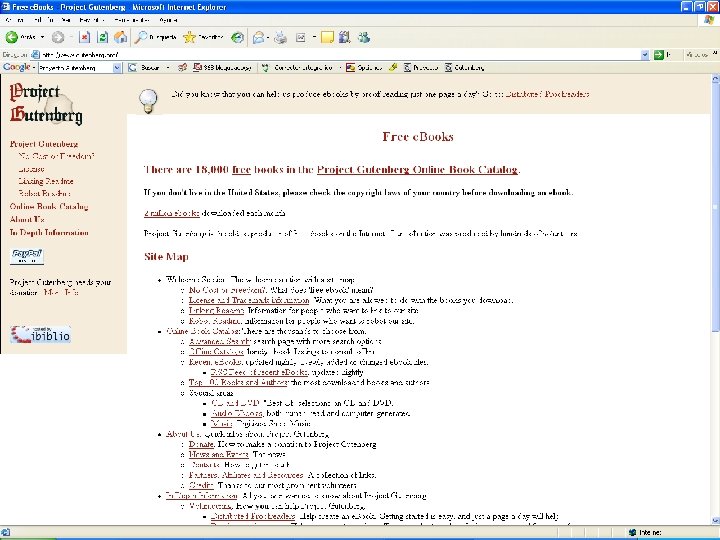The width and height of the screenshot is (720, 540).
Task: Open the Ver menu
Action: pos(66,20)
